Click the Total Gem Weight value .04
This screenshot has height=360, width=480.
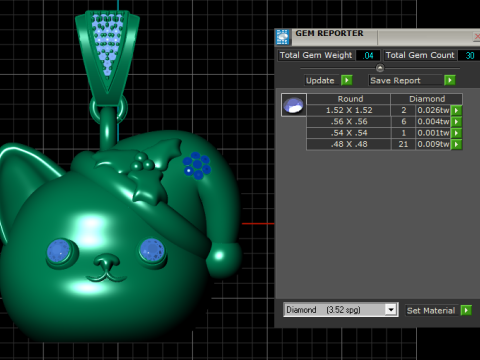click(x=368, y=55)
